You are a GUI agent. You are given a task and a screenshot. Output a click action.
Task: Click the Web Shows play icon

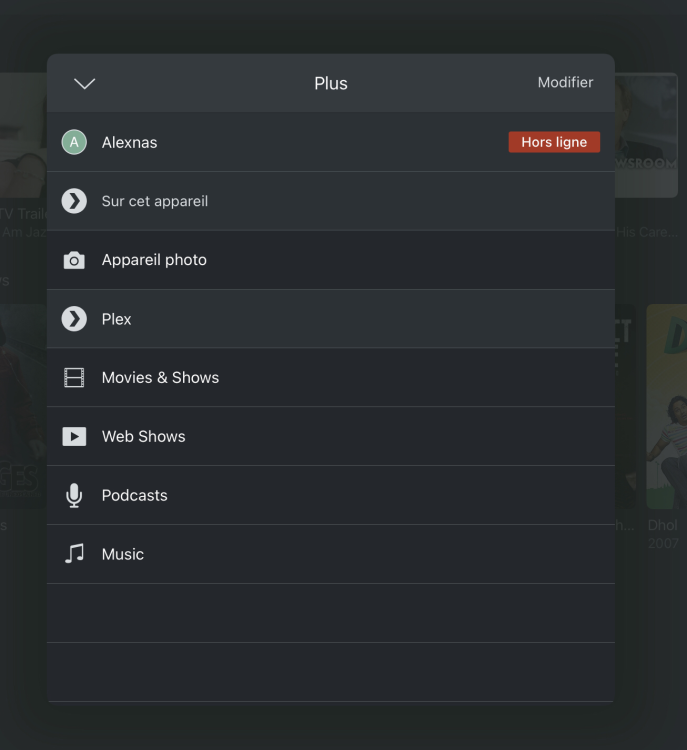[x=74, y=437]
